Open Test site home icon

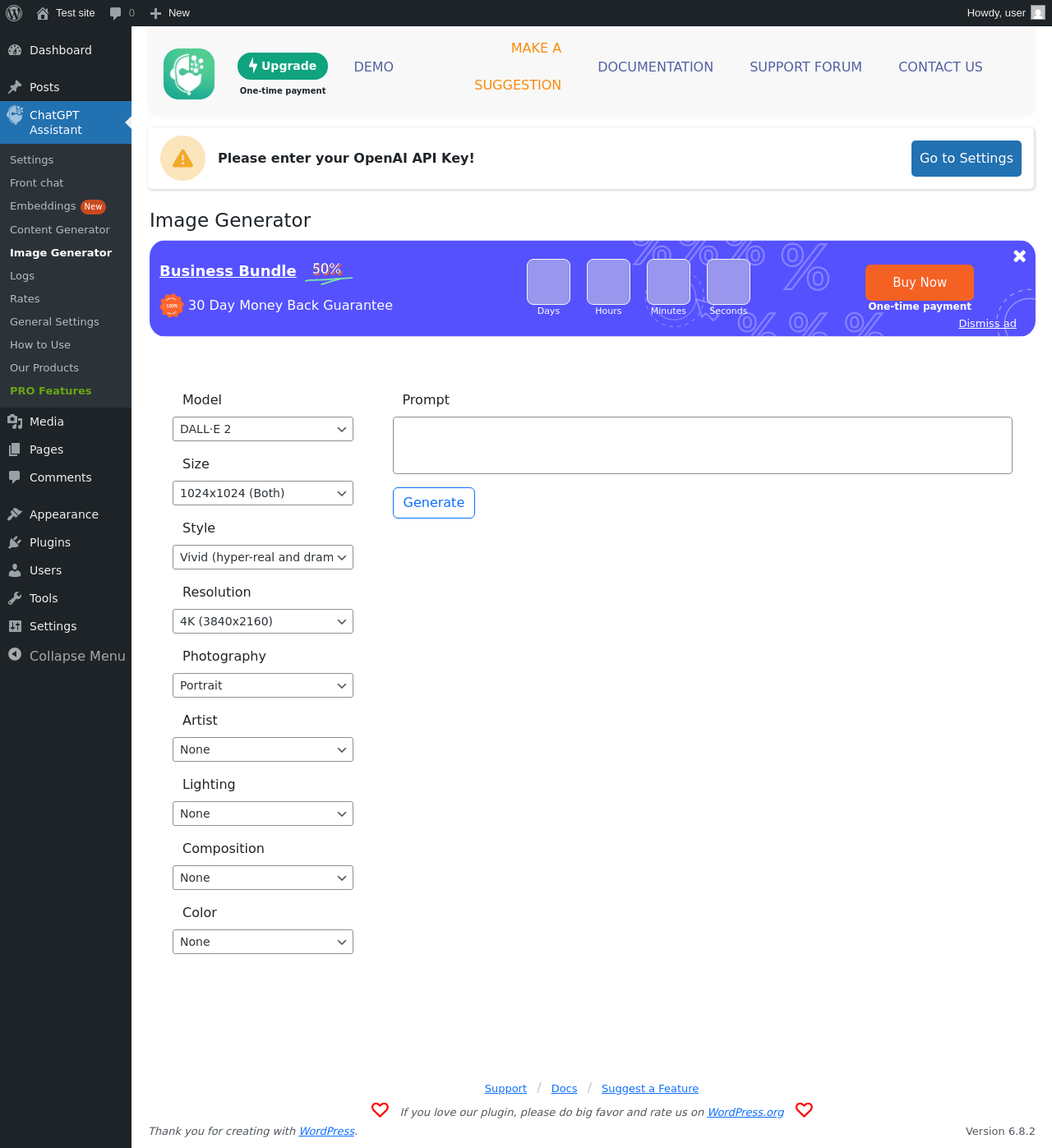[x=43, y=13]
